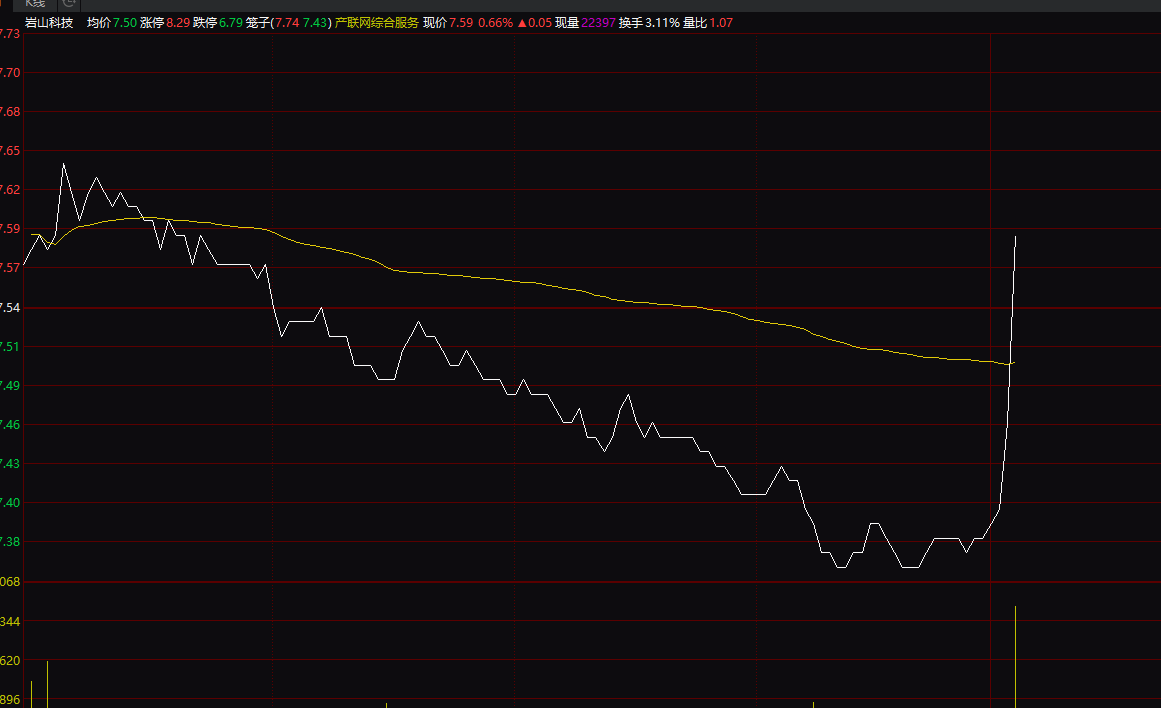Click the 7.46 price axis label

pyautogui.click(x=10, y=425)
